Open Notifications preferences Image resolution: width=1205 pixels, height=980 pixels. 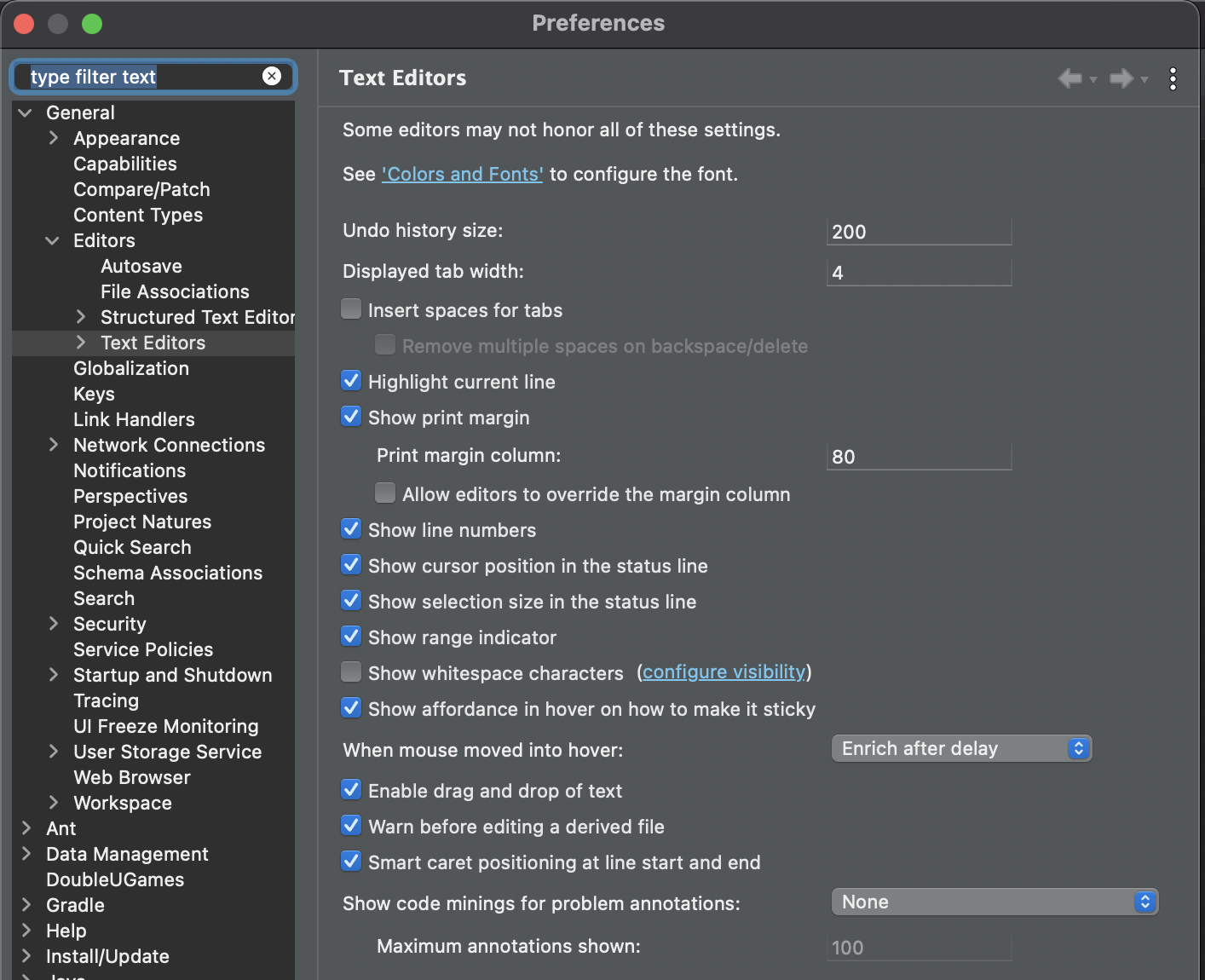click(130, 470)
